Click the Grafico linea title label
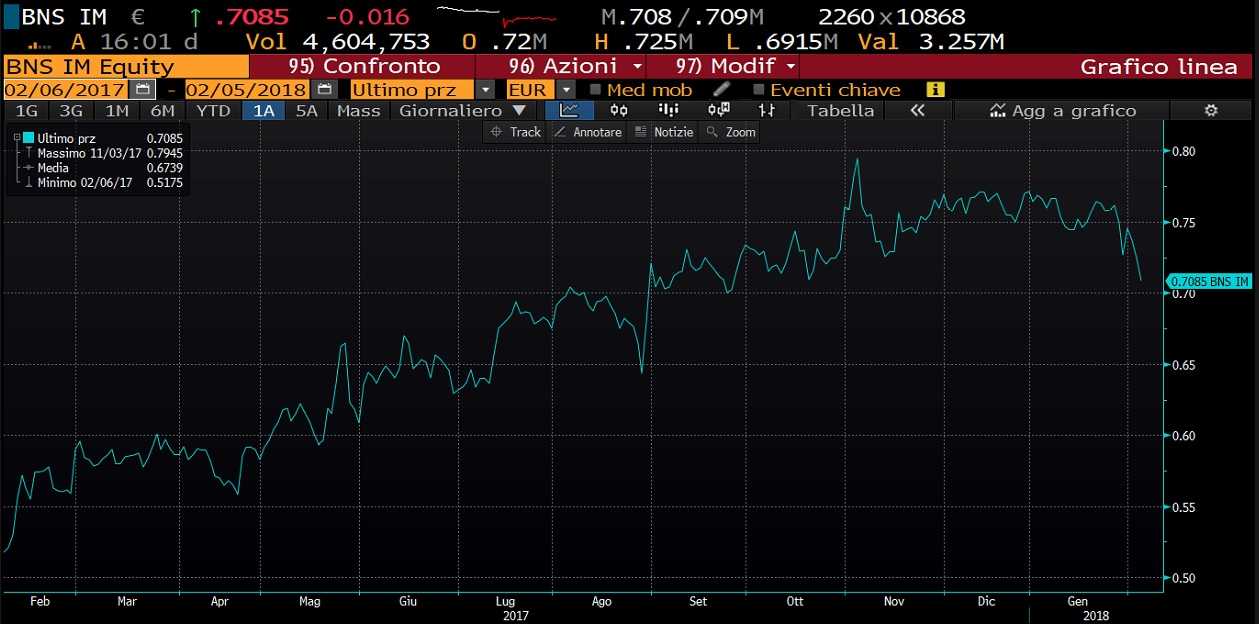The width and height of the screenshot is (1259, 624). pyautogui.click(x=1158, y=67)
